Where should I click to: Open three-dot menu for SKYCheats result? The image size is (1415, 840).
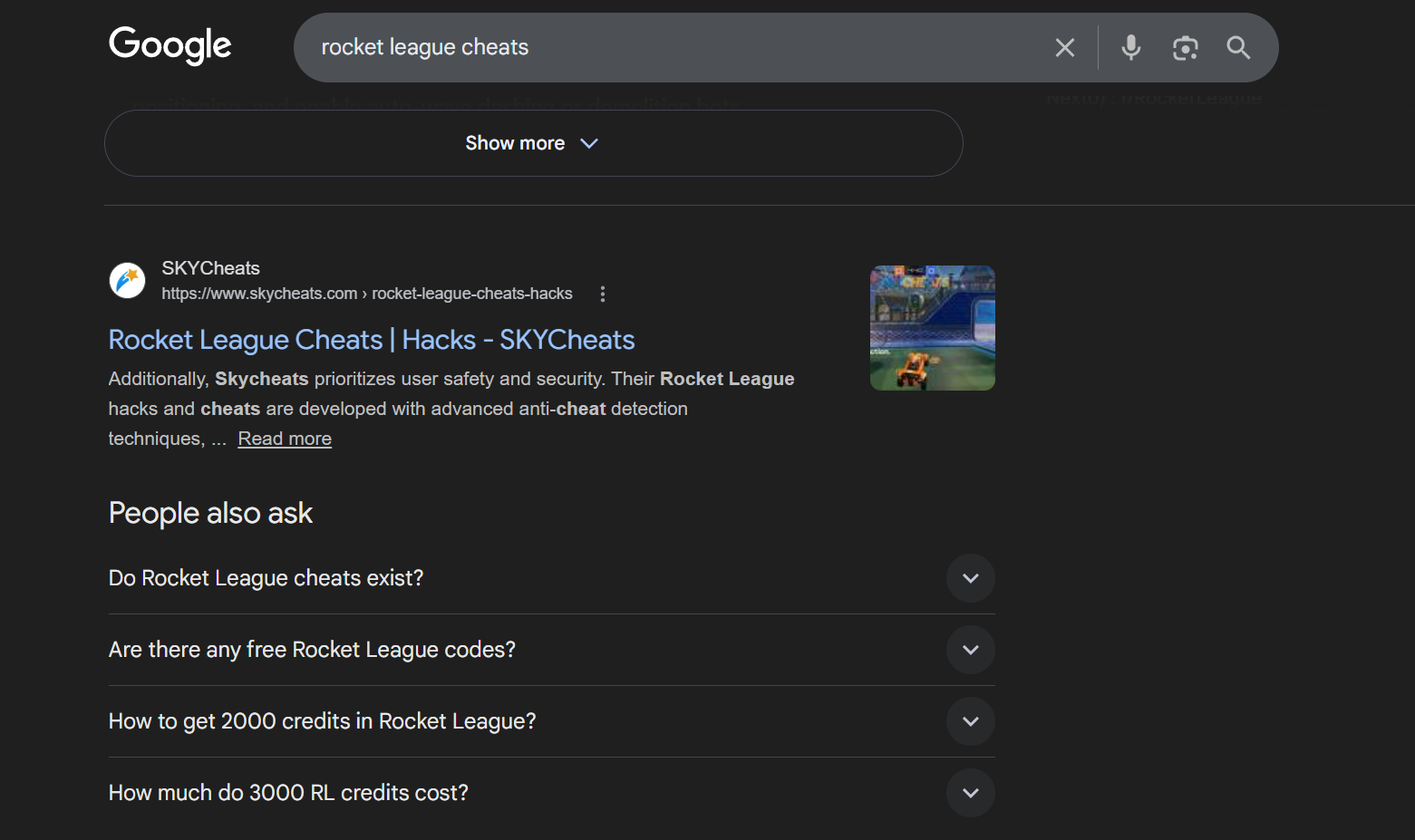coord(603,294)
